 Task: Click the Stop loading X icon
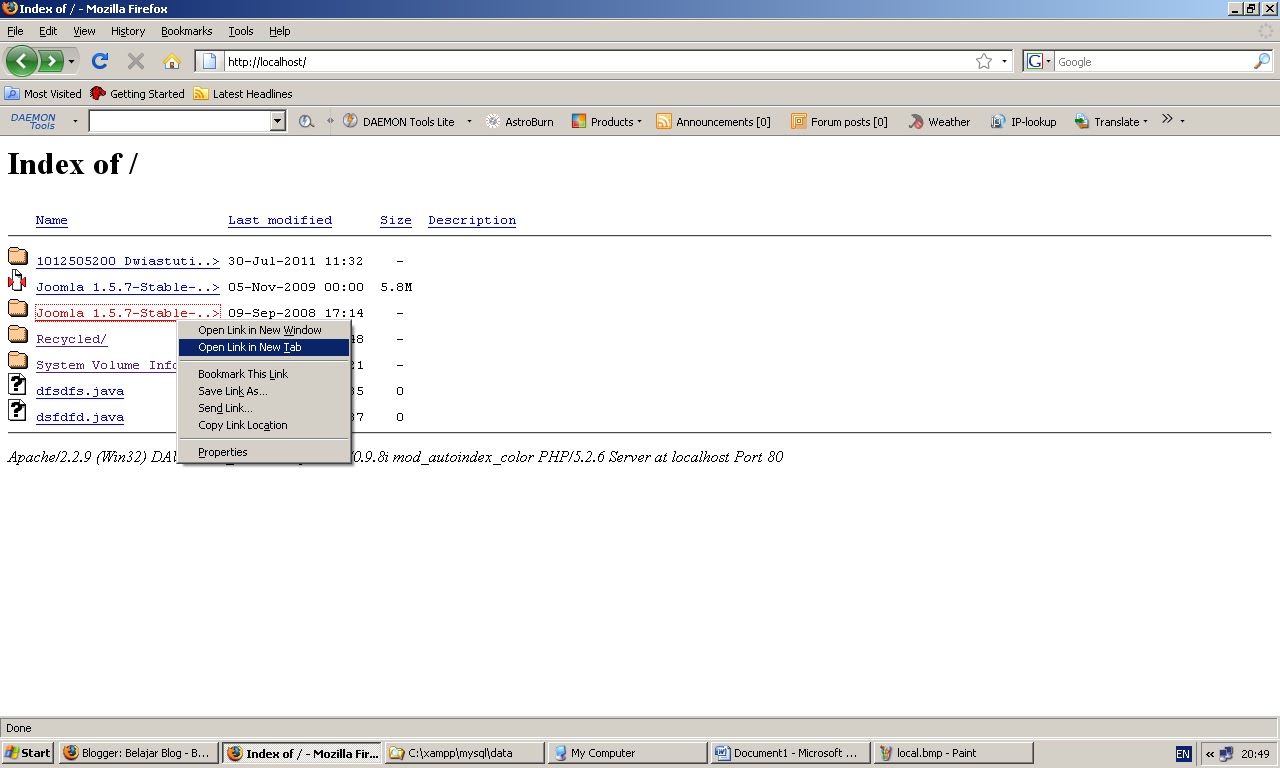136,61
